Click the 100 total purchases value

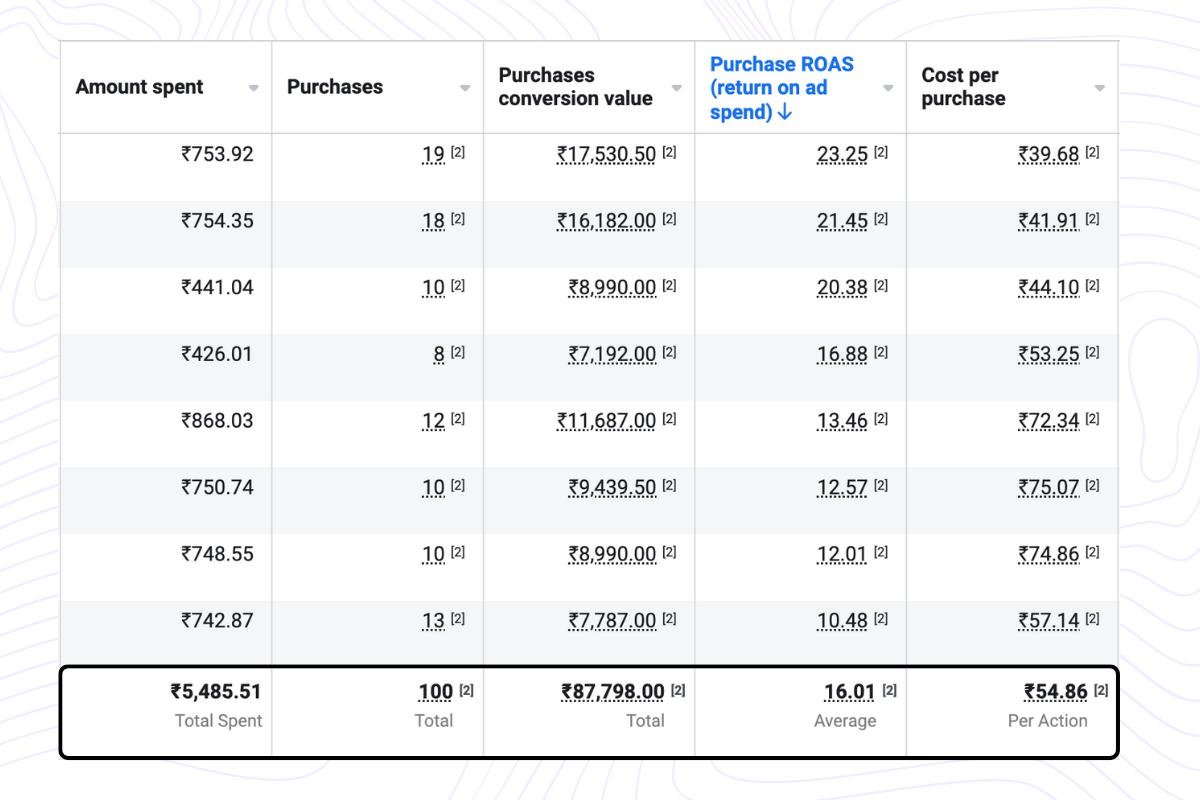coord(435,691)
